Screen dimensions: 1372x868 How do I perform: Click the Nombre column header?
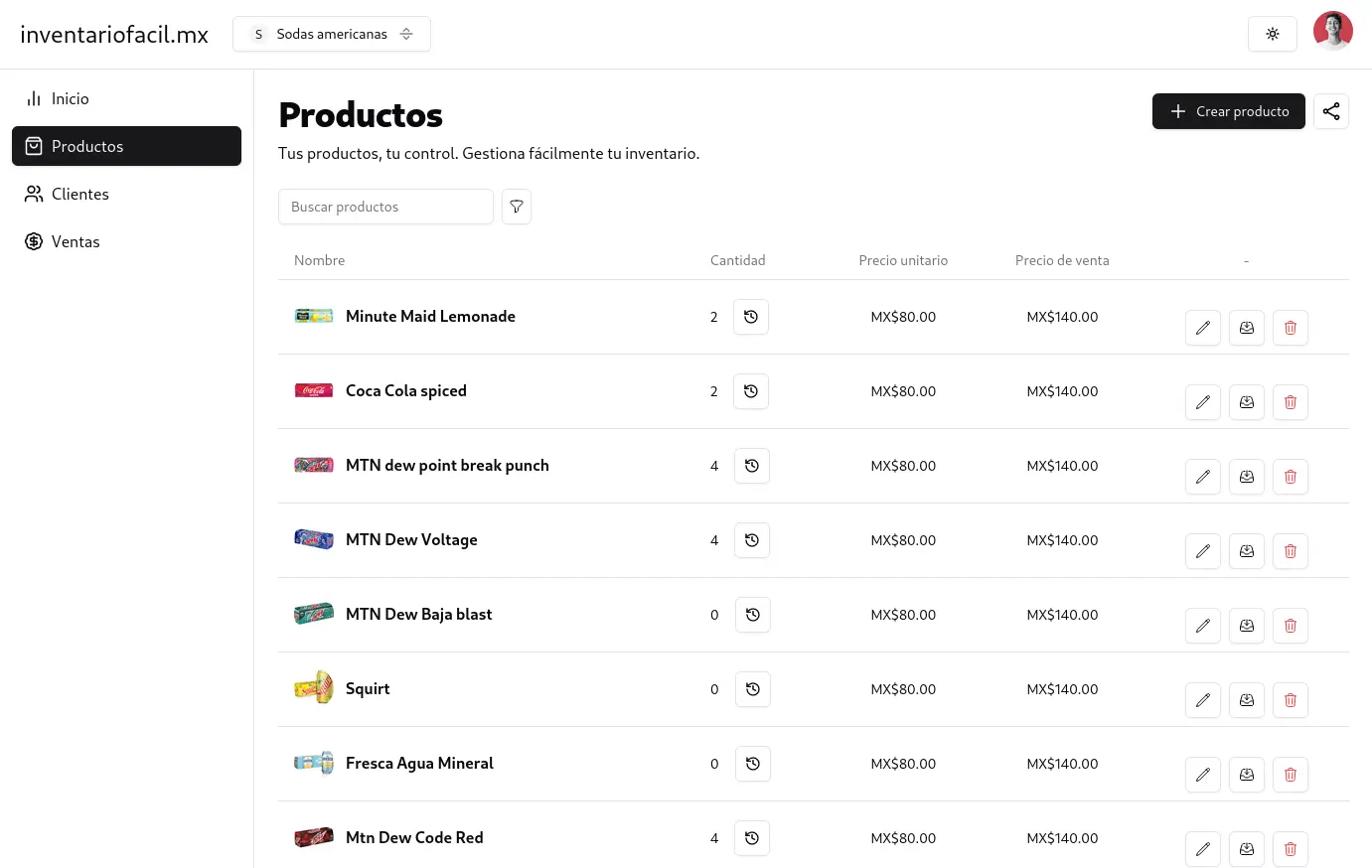(x=320, y=260)
